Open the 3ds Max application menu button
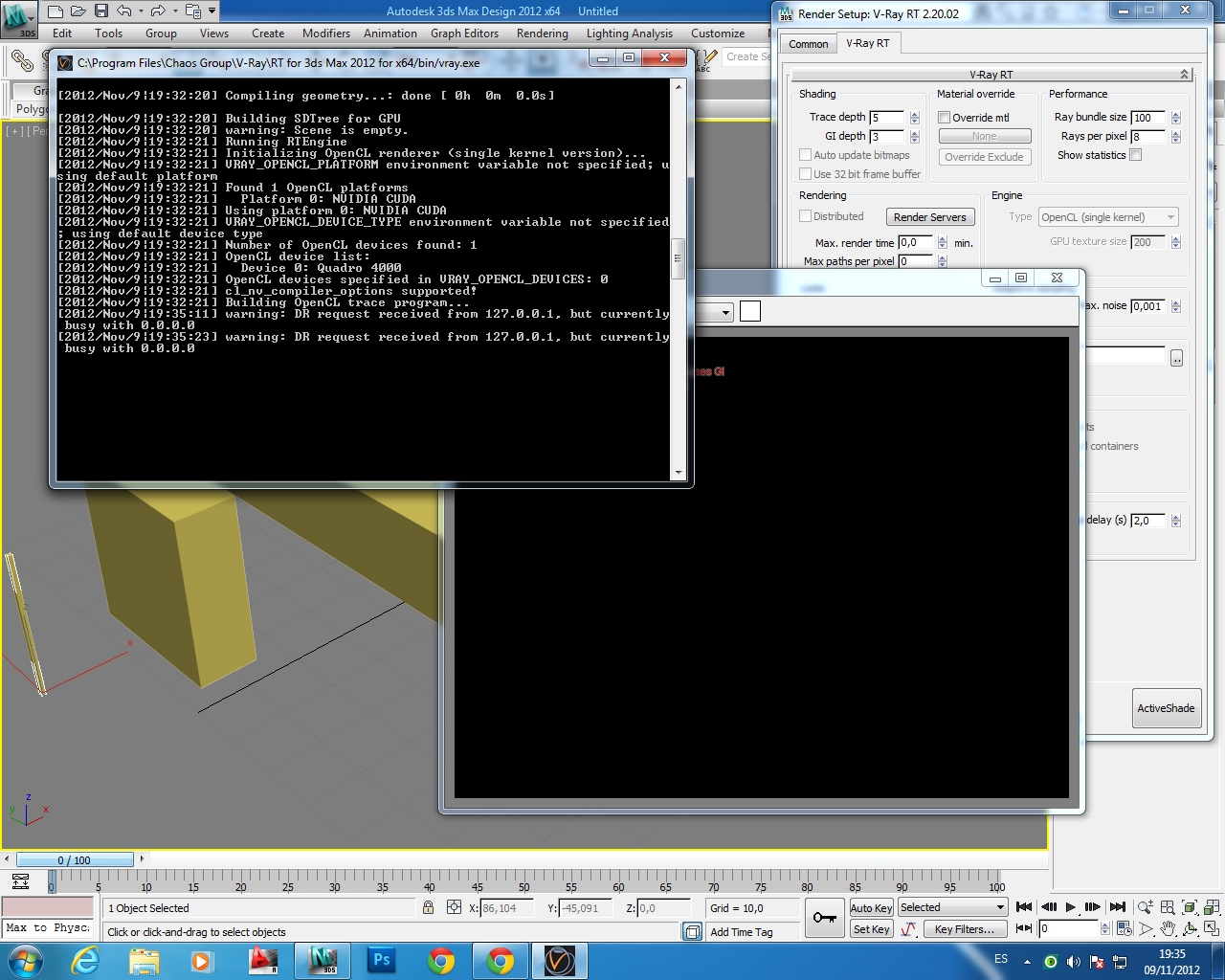Screen dimensions: 1225x980 click(18, 18)
